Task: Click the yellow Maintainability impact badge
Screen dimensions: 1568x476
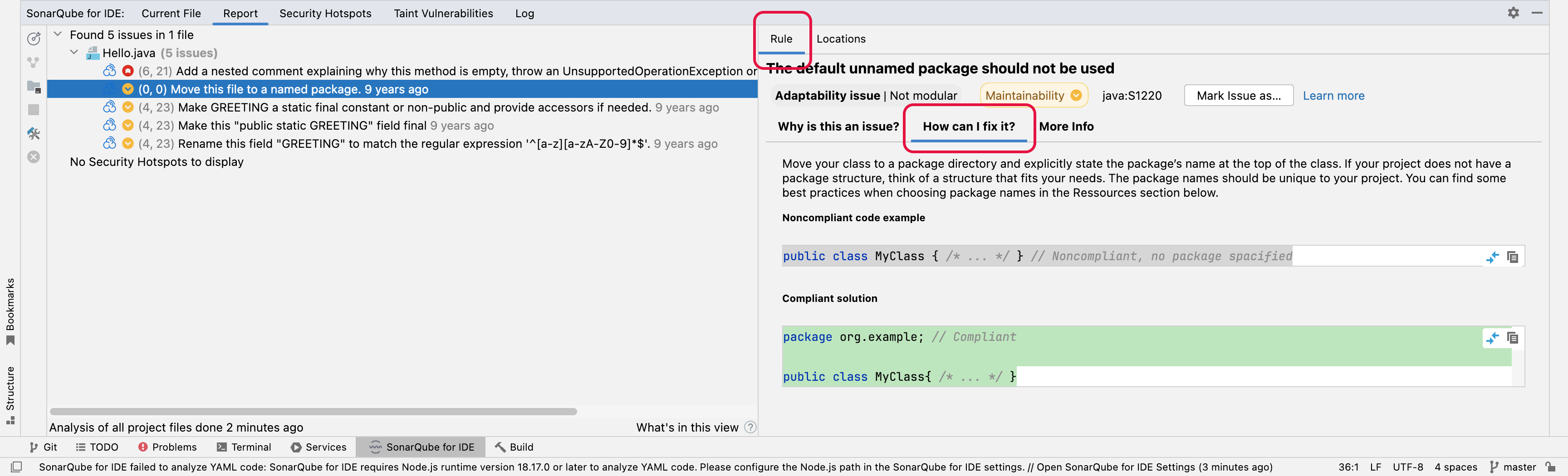Action: click(x=1033, y=96)
